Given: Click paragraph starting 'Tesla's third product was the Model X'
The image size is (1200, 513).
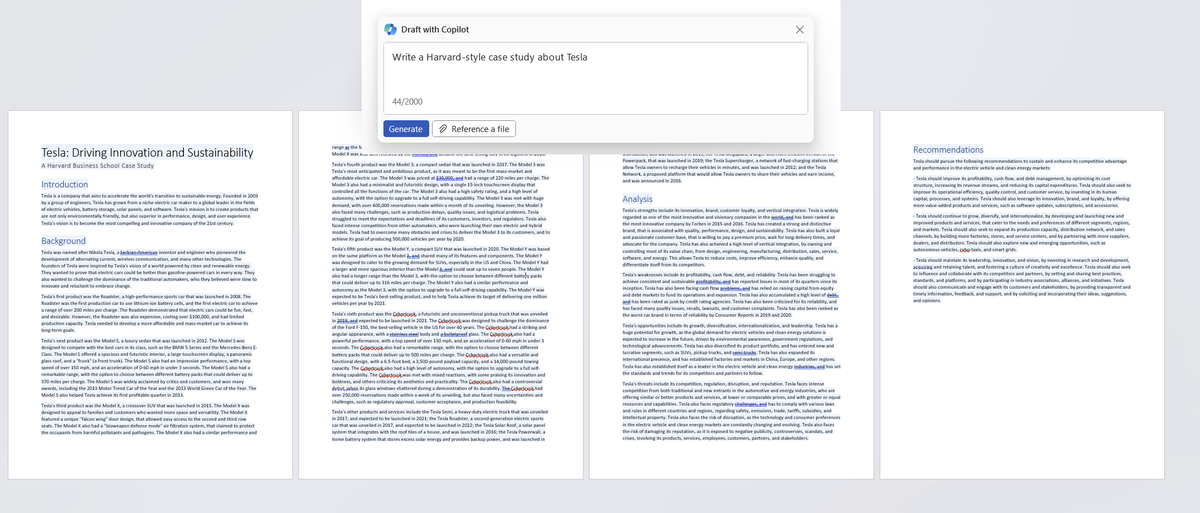Looking at the screenshot, I should 149,421.
